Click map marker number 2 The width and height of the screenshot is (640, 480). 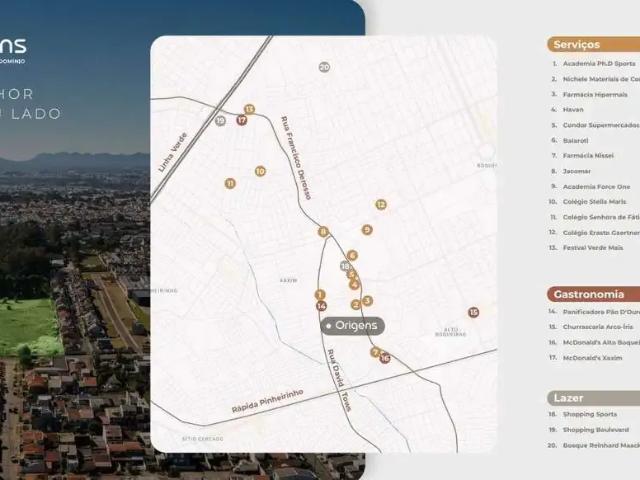[356, 304]
